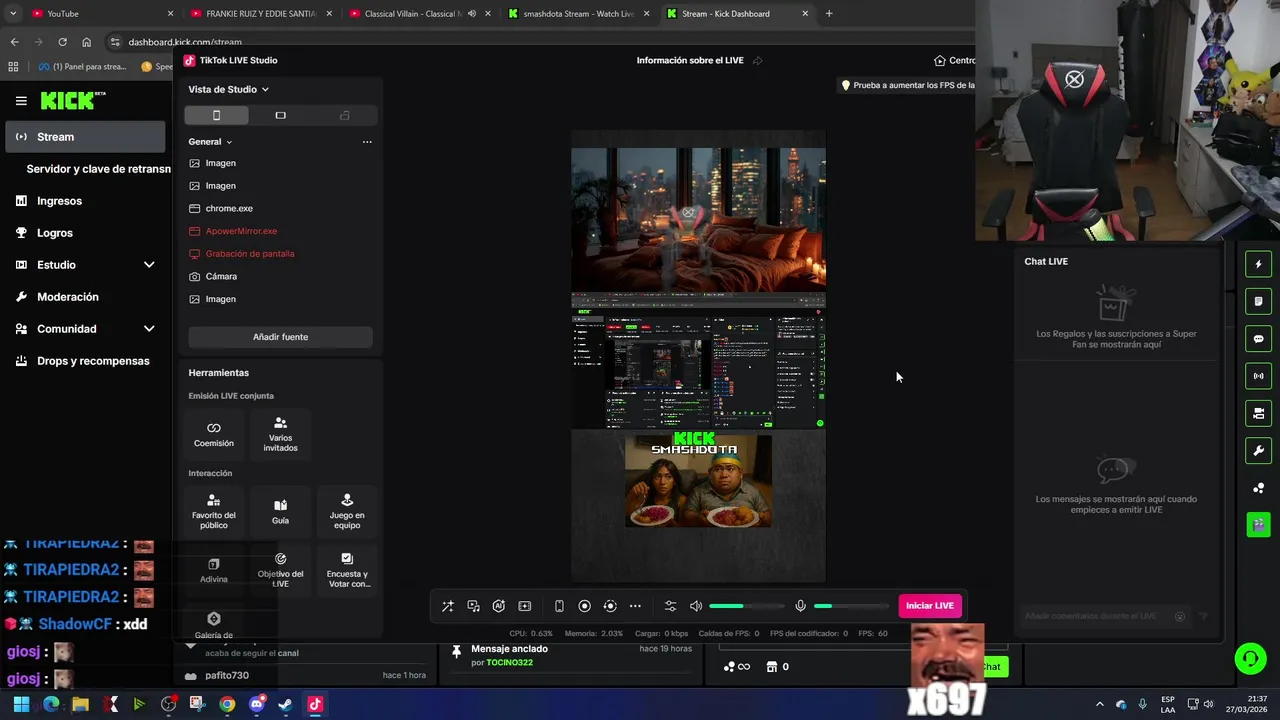Click the dashed-circle replay record icon

click(610, 606)
